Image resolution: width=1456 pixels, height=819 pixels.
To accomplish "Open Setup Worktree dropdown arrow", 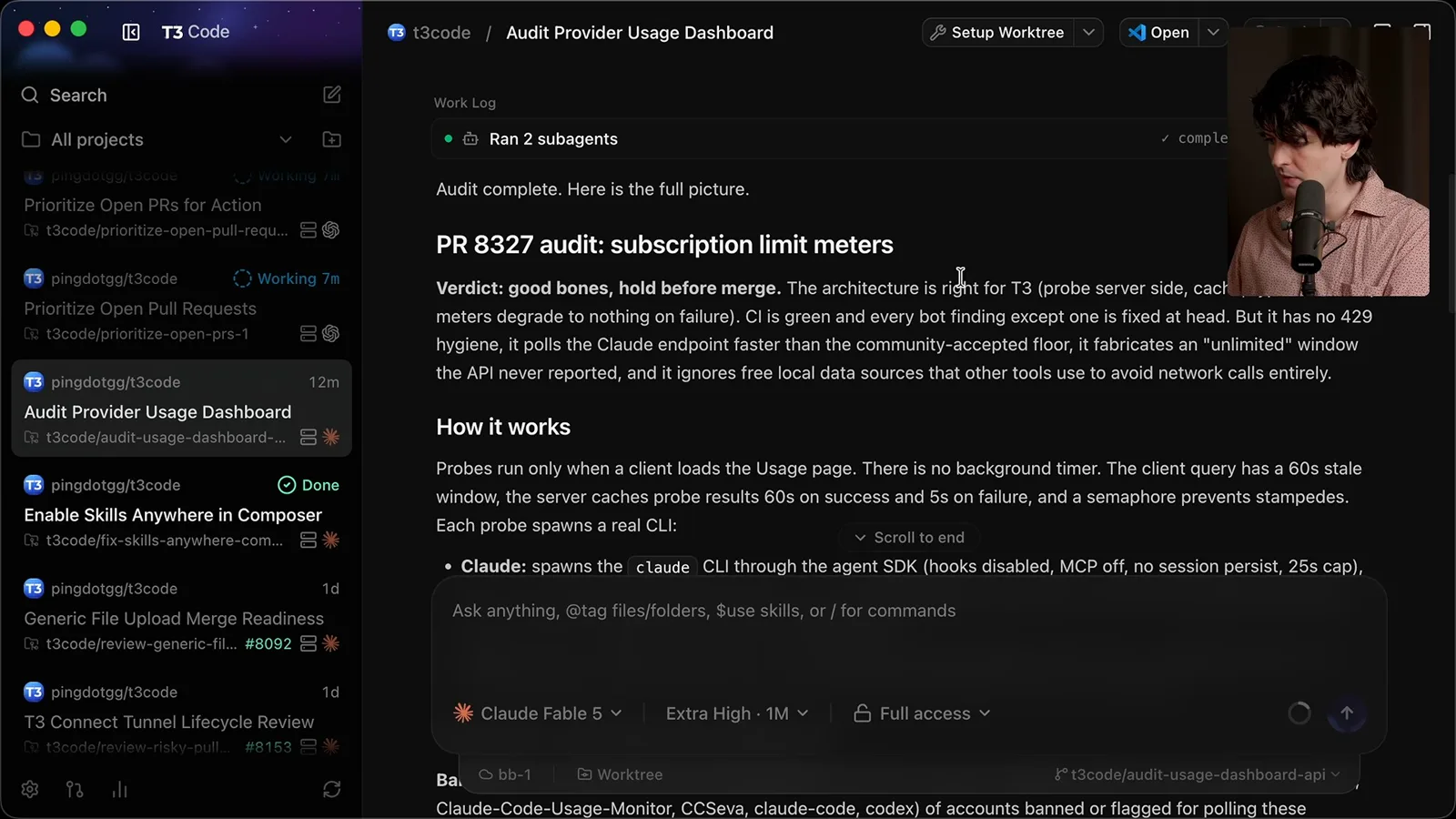I will [x=1088, y=33].
